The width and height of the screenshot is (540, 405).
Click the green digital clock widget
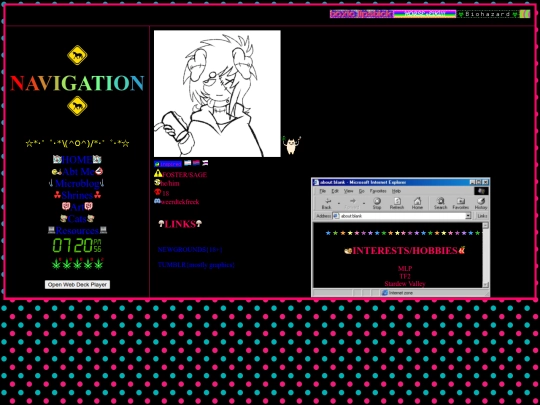(x=77, y=245)
